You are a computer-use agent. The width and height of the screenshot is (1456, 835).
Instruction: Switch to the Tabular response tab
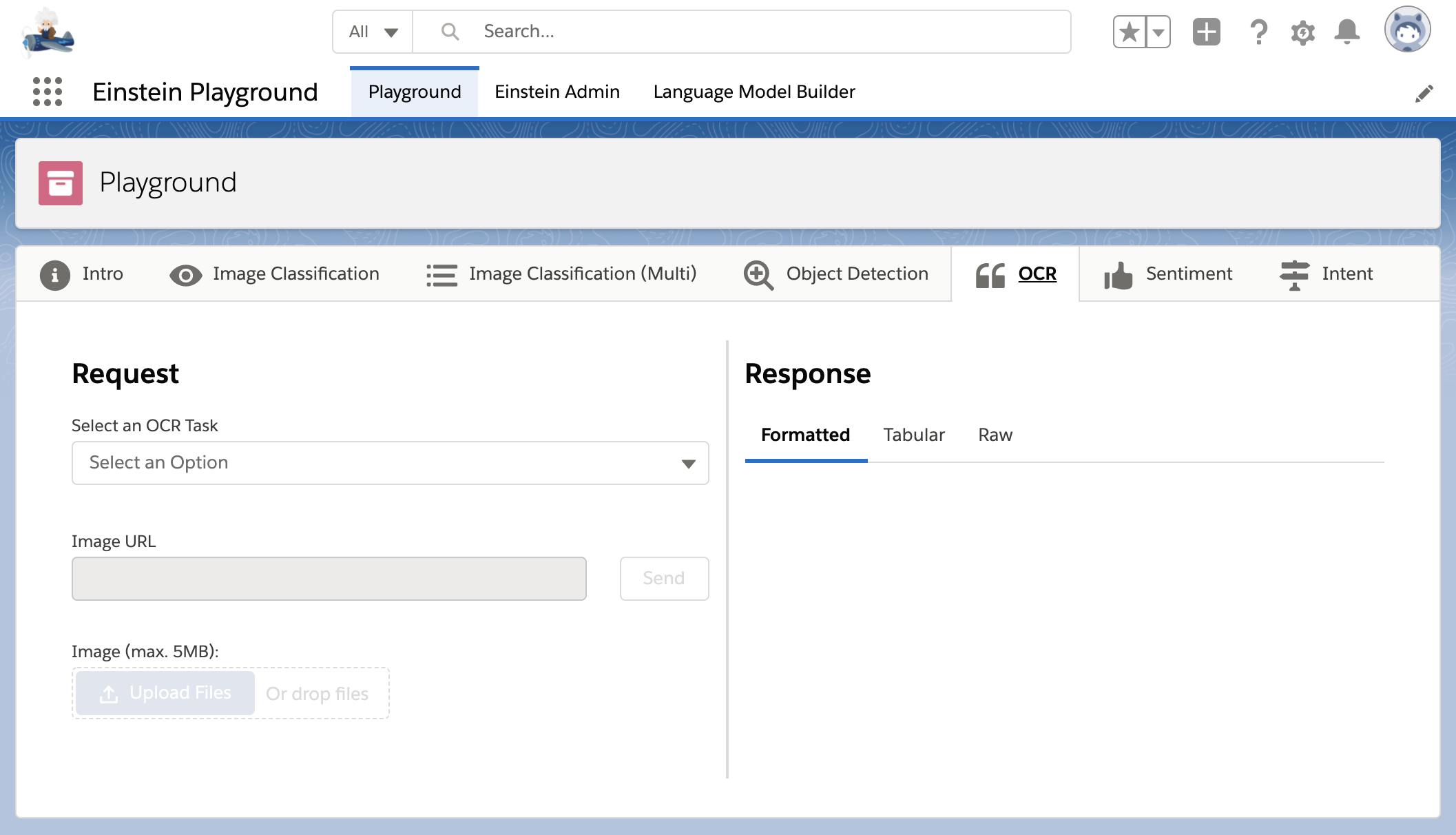tap(913, 435)
